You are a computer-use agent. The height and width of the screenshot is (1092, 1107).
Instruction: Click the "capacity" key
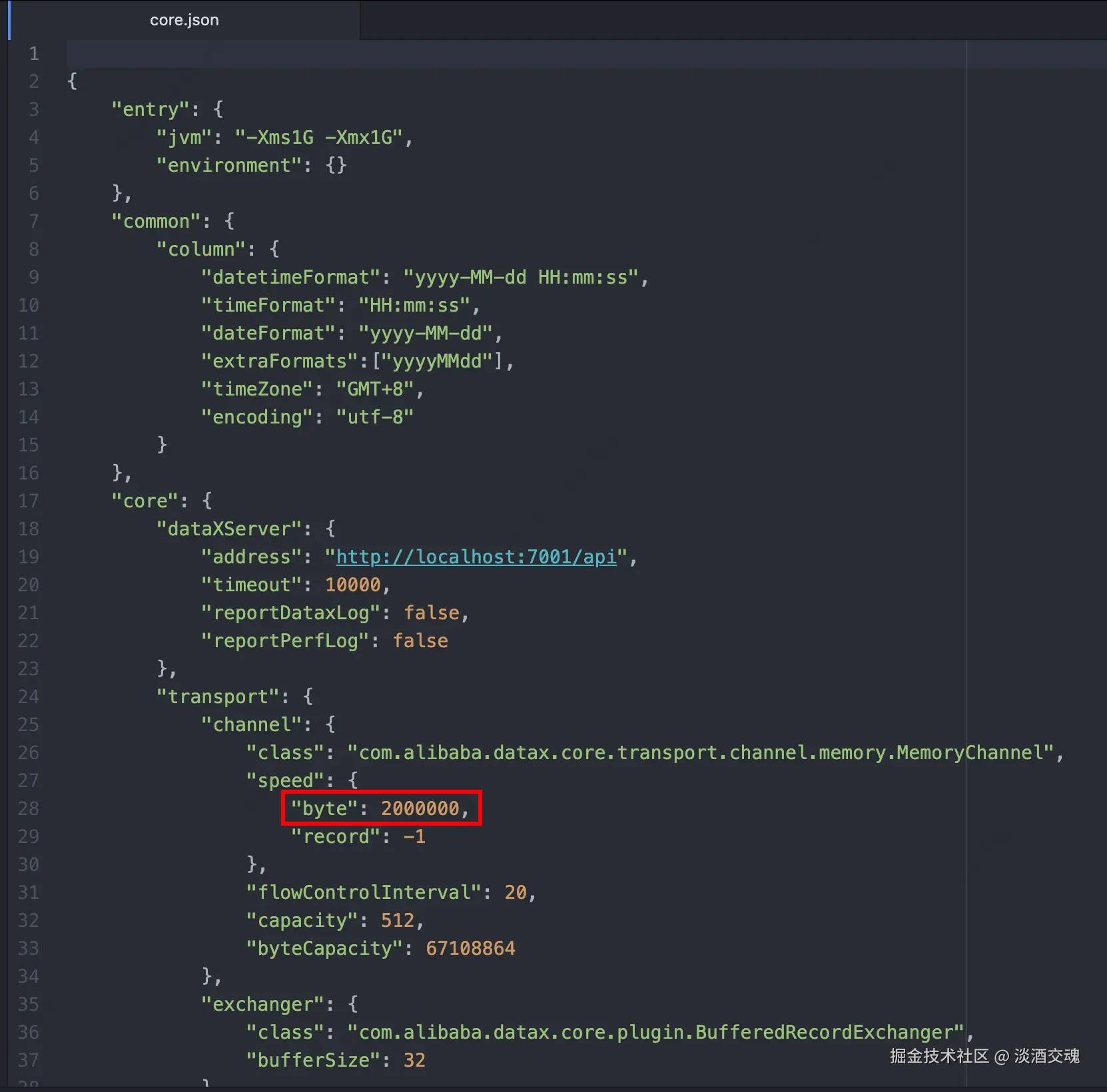pyautogui.click(x=302, y=920)
